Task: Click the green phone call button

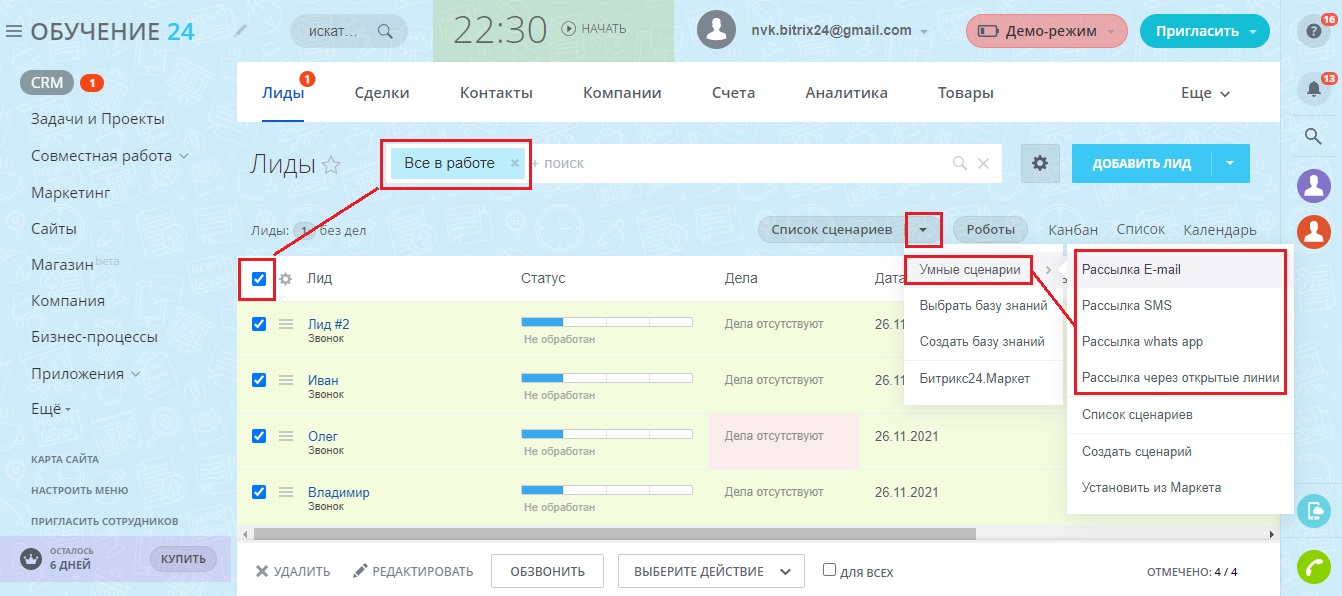Action: point(1314,567)
